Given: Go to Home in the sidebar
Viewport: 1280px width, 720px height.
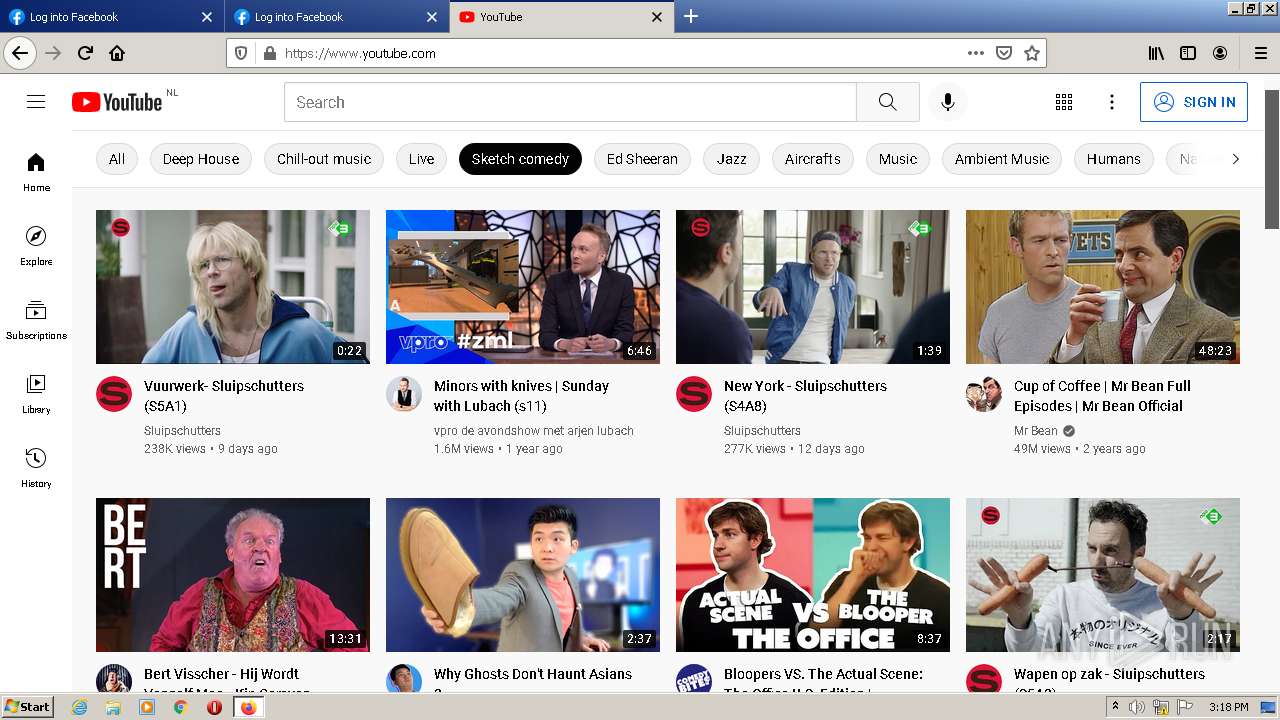Looking at the screenshot, I should [36, 172].
